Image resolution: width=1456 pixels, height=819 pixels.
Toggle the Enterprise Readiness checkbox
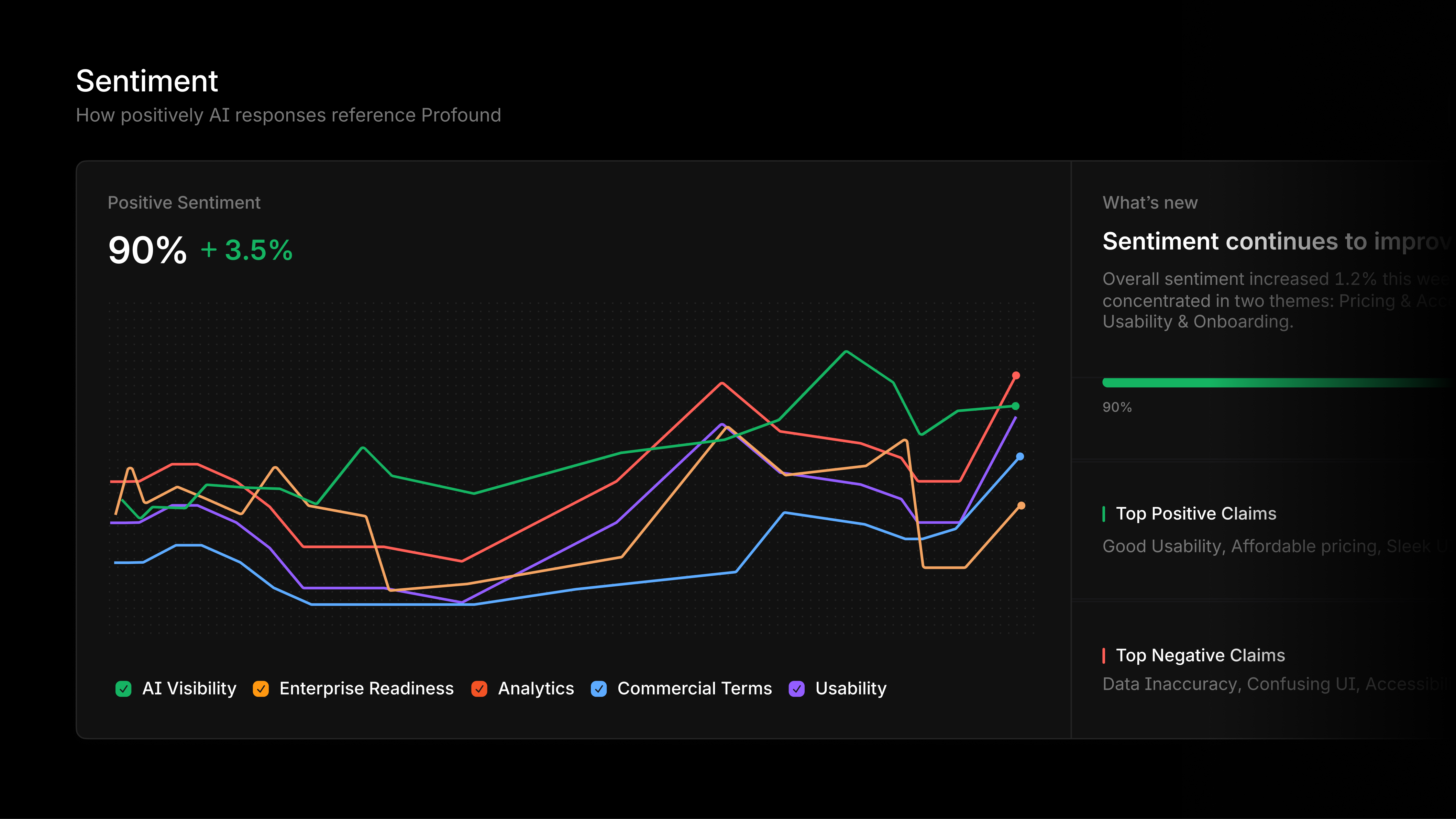tap(261, 688)
